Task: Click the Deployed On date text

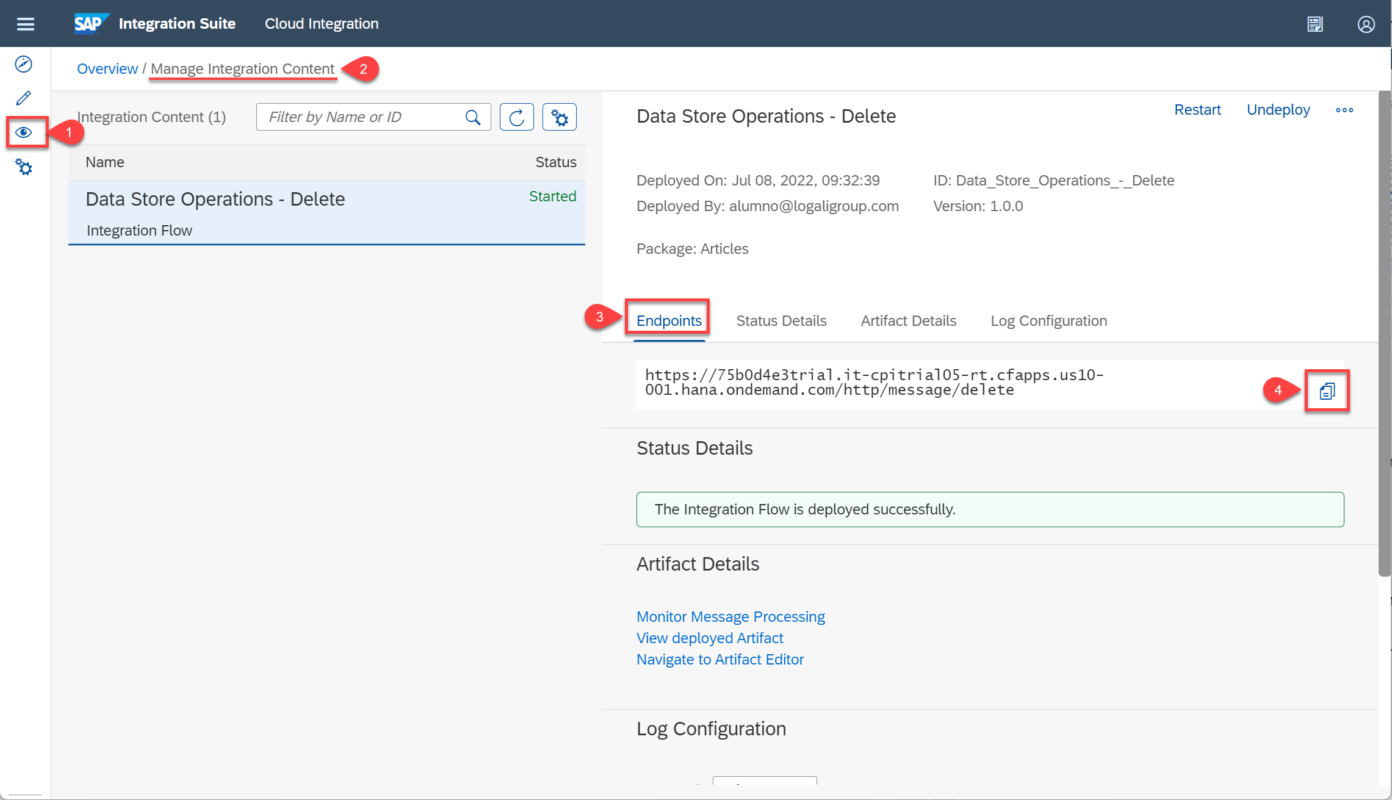Action: tap(758, 181)
